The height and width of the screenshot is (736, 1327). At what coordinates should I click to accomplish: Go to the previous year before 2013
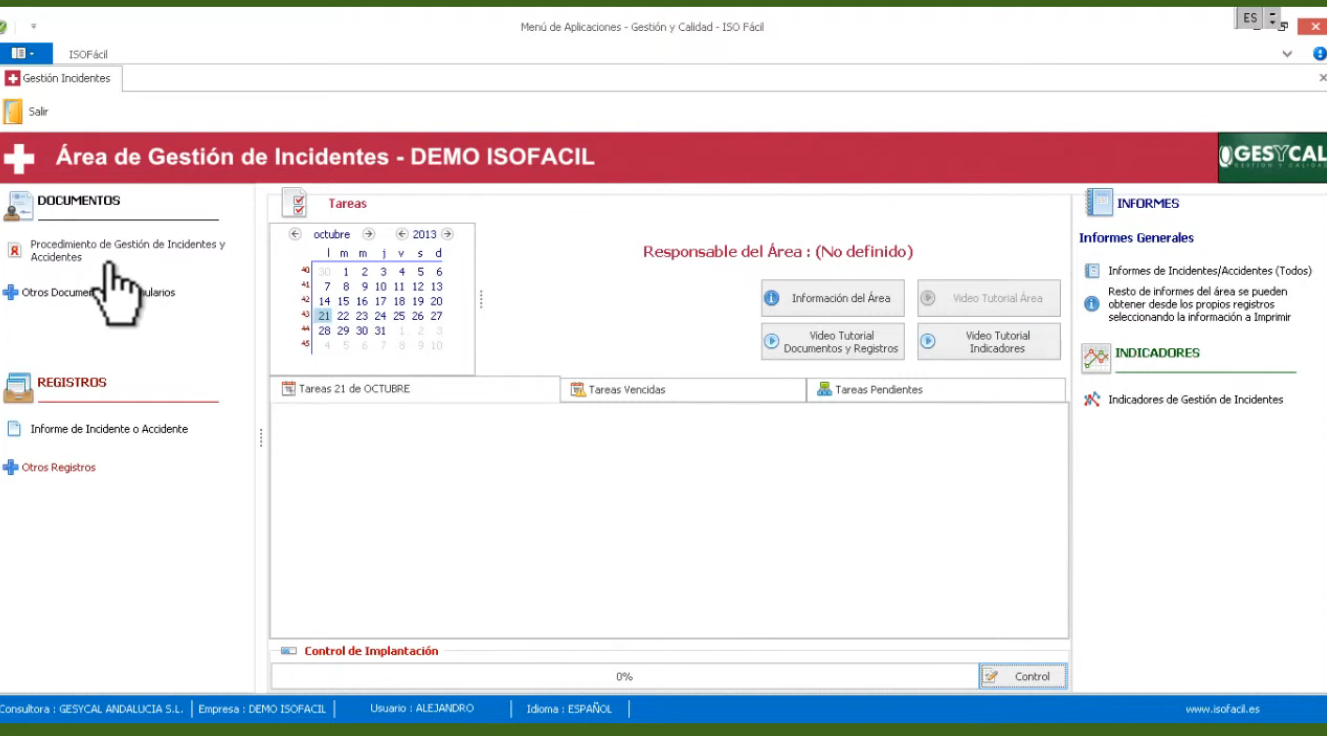tap(402, 234)
